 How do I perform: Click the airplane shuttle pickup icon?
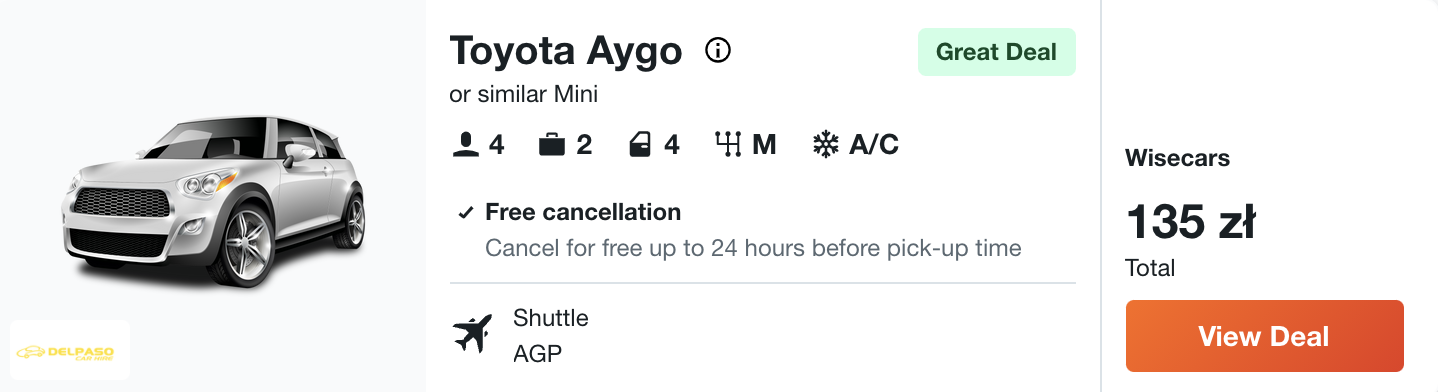pyautogui.click(x=473, y=333)
